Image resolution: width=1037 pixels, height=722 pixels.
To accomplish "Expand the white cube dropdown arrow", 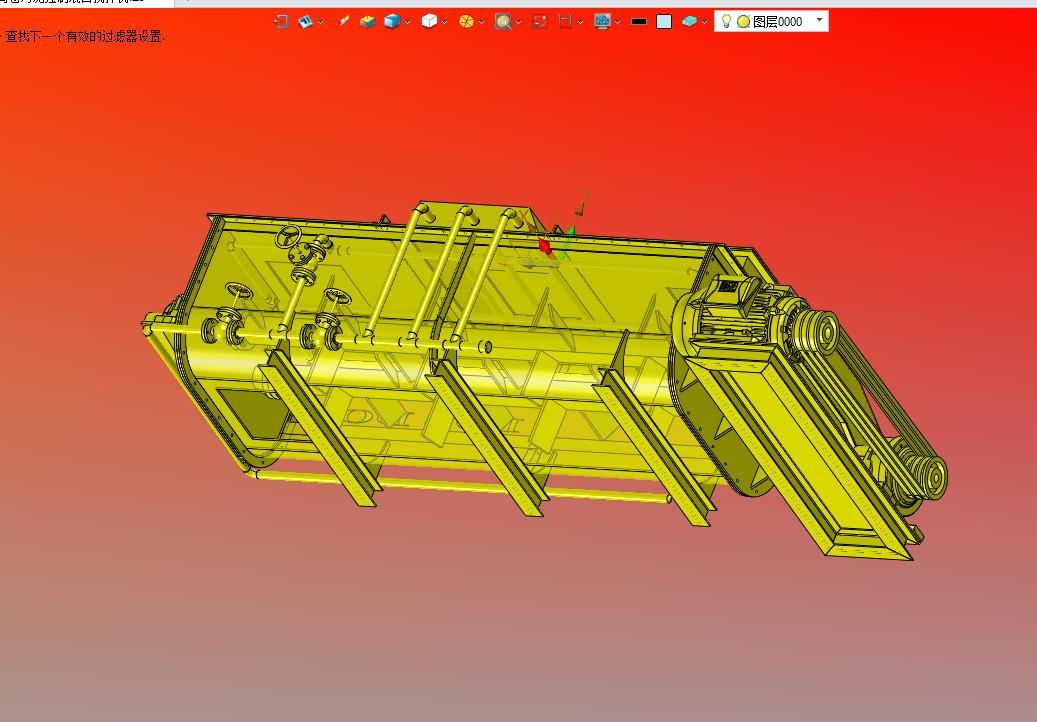I will pyautogui.click(x=444, y=22).
